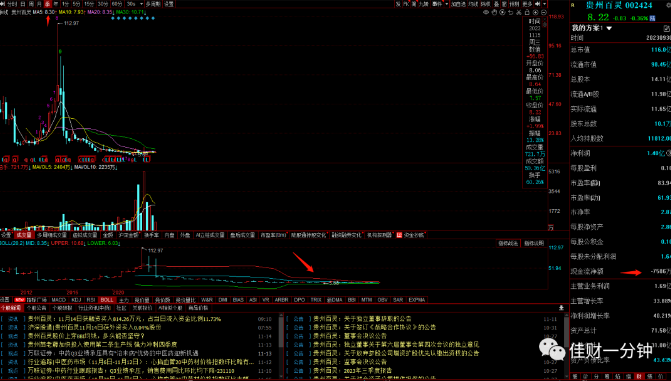Open the dropdown arrow at top toolbar end
The height and width of the screenshot is (381, 671).
[544, 4]
